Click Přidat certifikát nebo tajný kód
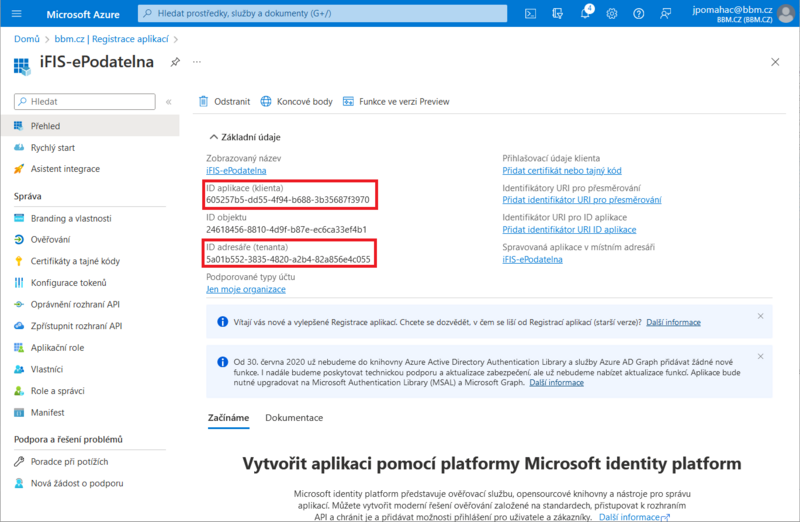The height and width of the screenshot is (522, 800). click(562, 170)
